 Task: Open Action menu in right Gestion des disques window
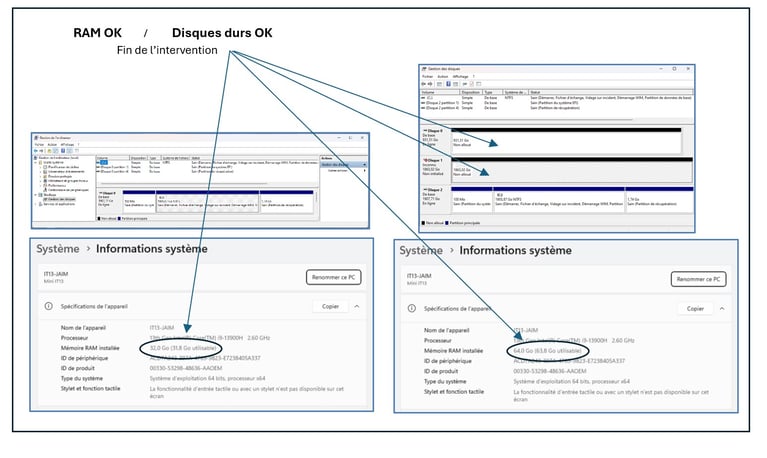443,76
